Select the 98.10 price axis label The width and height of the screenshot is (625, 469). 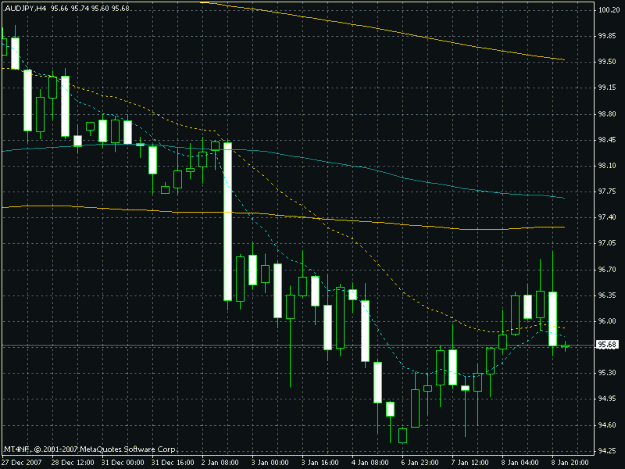click(x=606, y=166)
